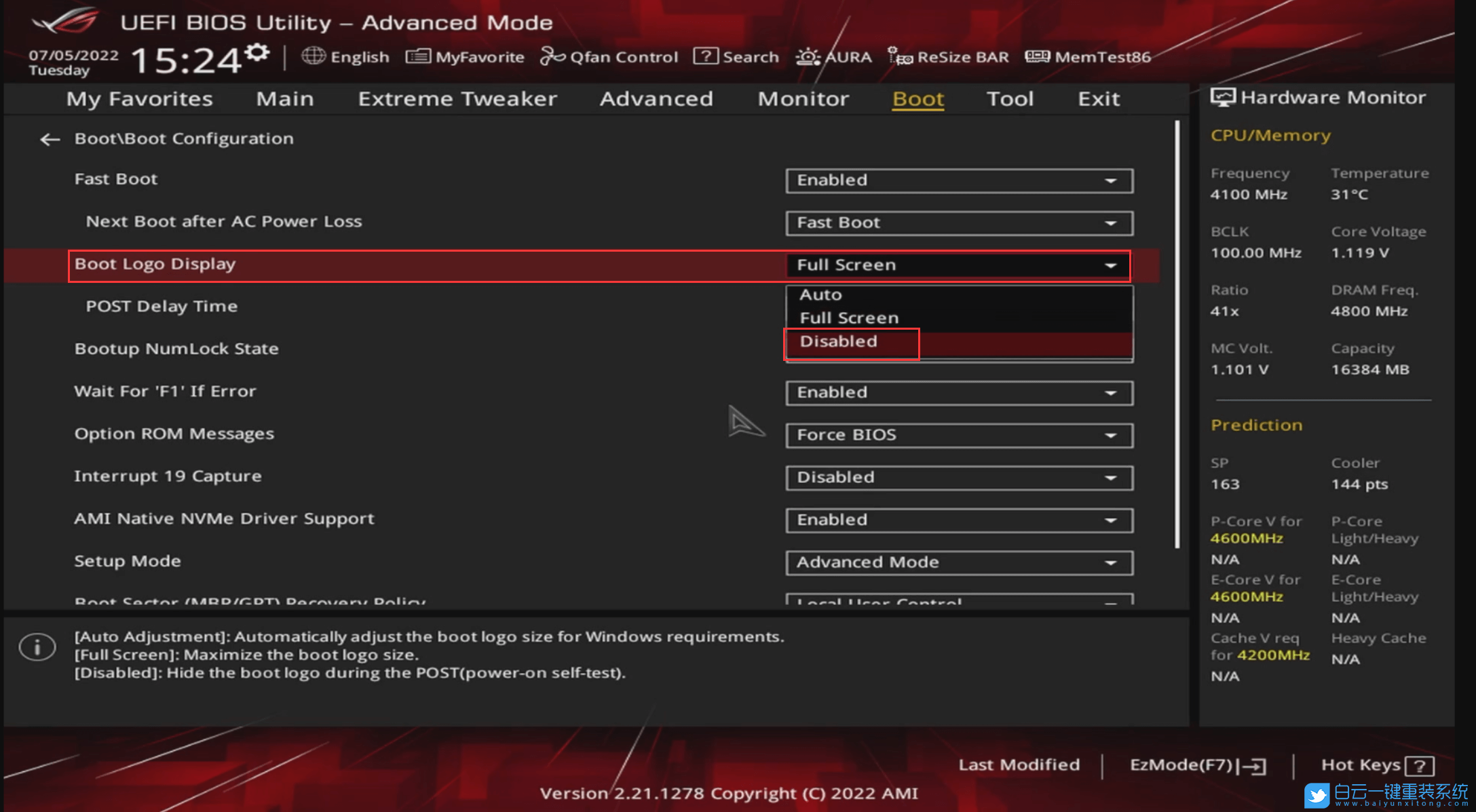Viewport: 1476px width, 812px height.
Task: Open Setup Mode Advanced Mode dropdown
Action: click(959, 562)
